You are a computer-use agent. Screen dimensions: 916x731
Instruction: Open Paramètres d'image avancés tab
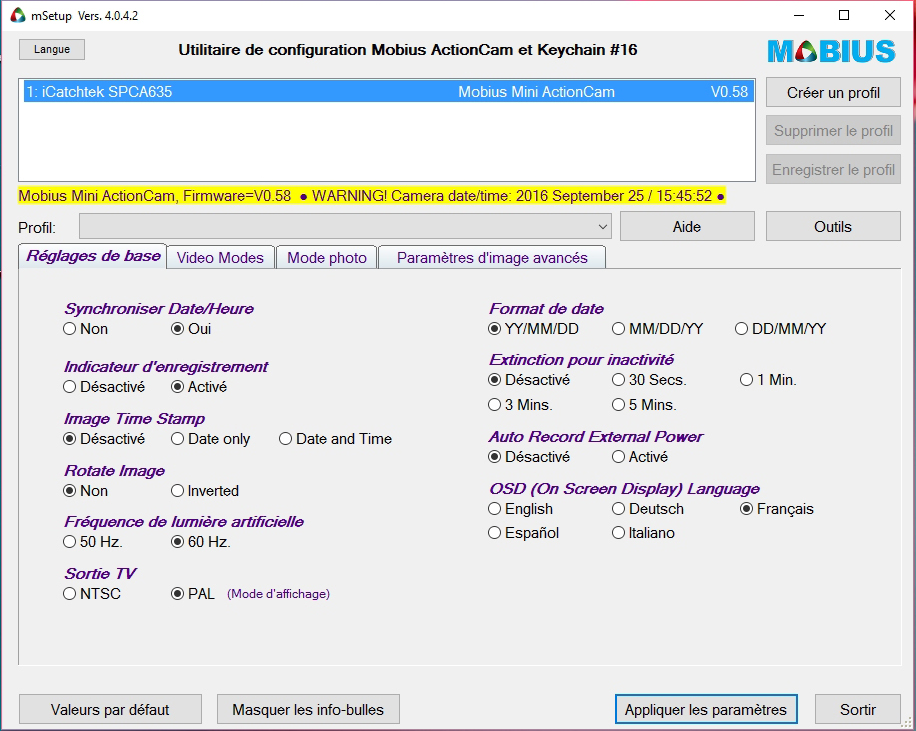(x=492, y=258)
